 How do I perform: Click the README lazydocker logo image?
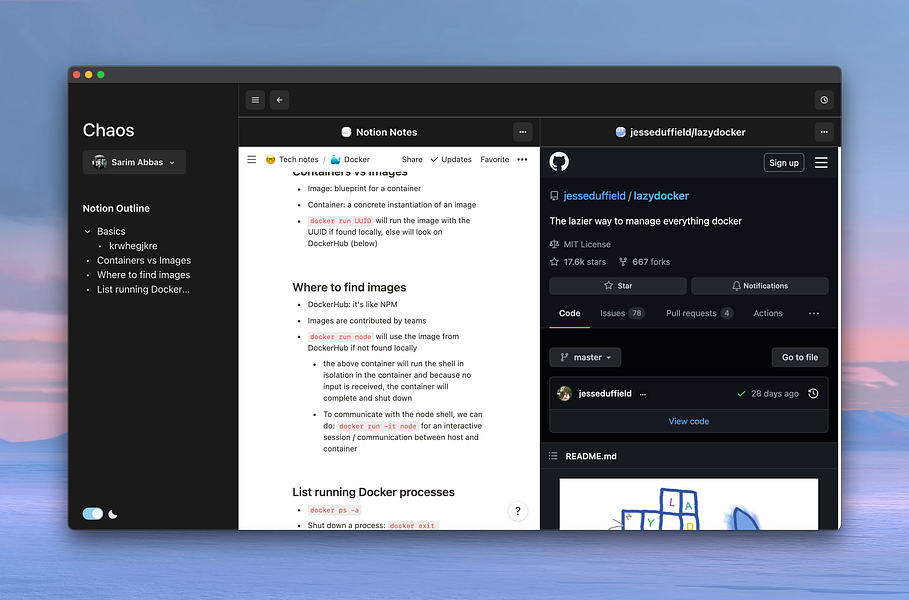[x=689, y=504]
